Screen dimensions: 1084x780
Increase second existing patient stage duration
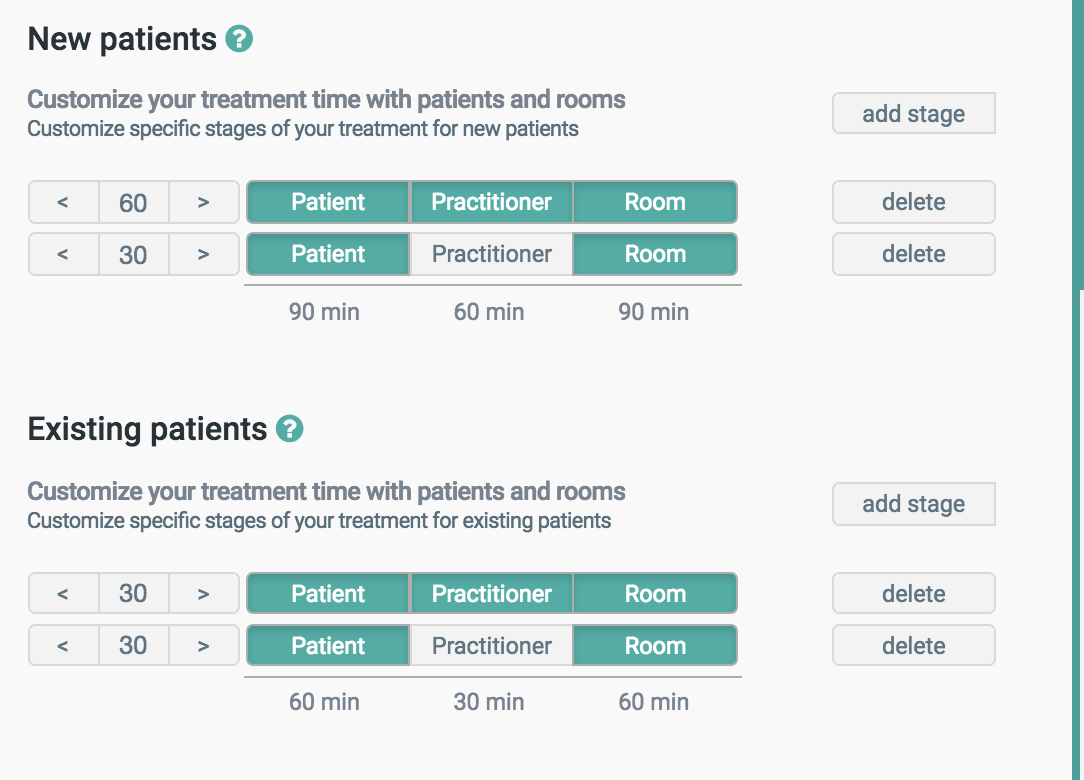pos(204,646)
